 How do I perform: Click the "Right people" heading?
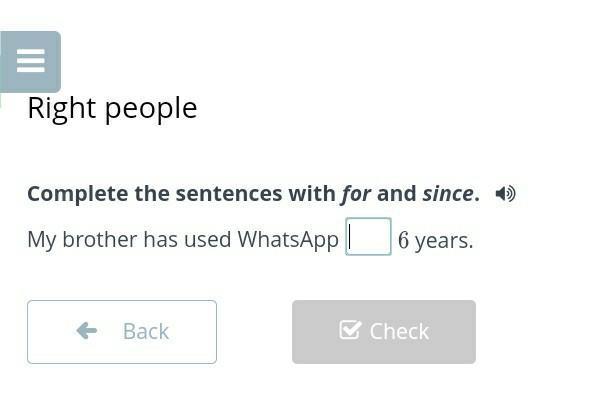point(112,108)
